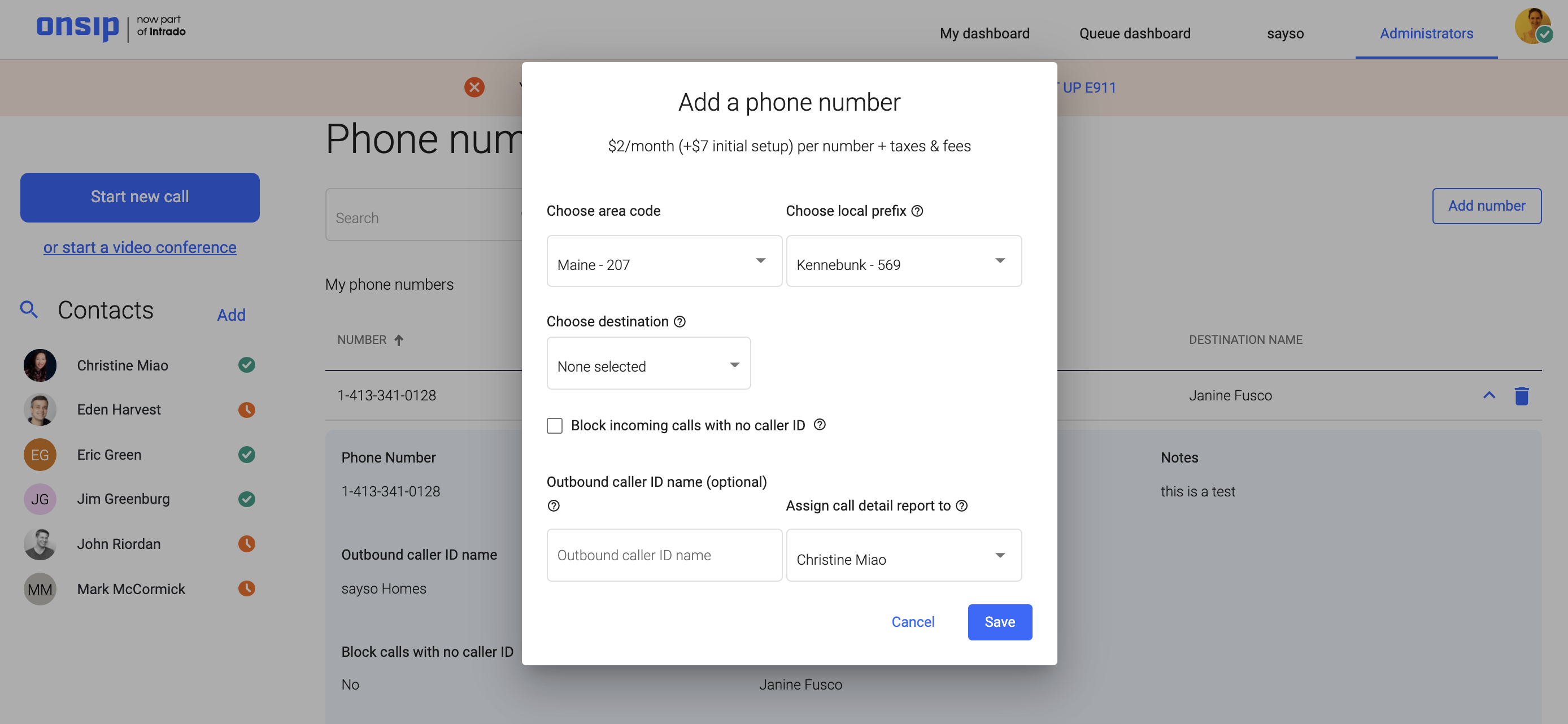Click the search contacts magnifier icon
The image size is (1568, 724).
[28, 310]
